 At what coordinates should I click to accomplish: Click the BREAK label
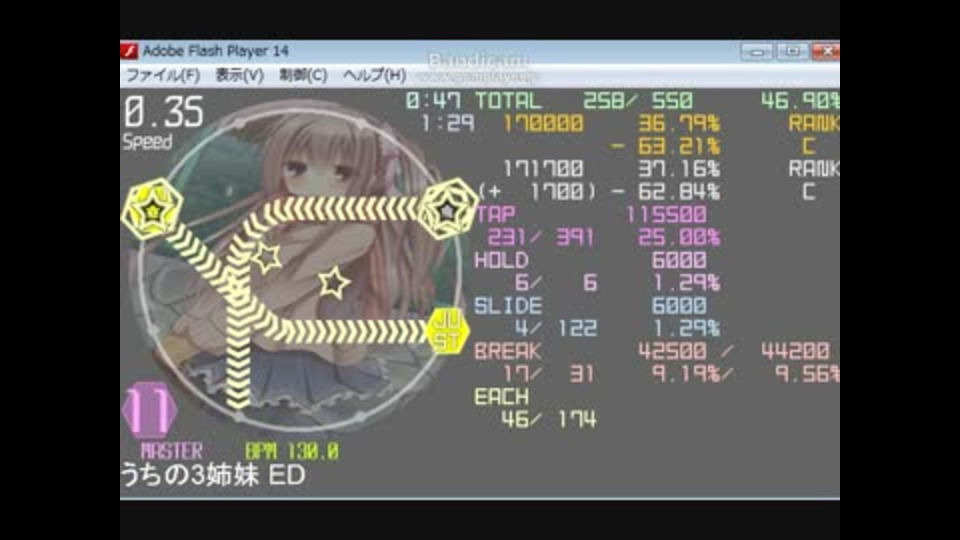click(x=508, y=351)
